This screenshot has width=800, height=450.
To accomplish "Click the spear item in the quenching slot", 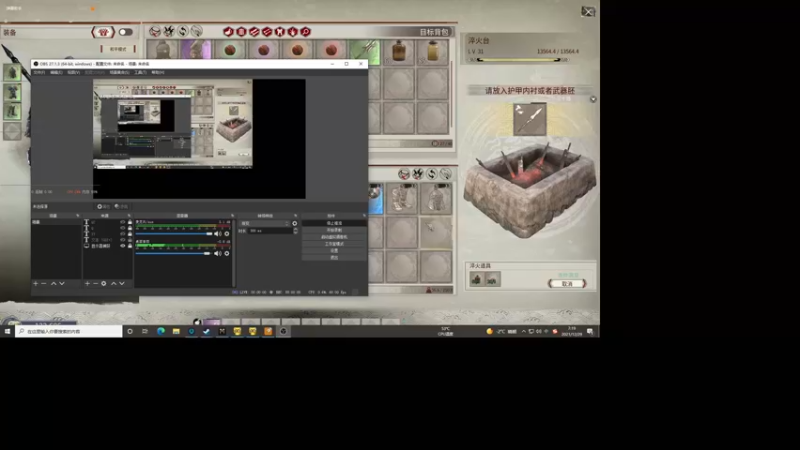I will point(530,119).
